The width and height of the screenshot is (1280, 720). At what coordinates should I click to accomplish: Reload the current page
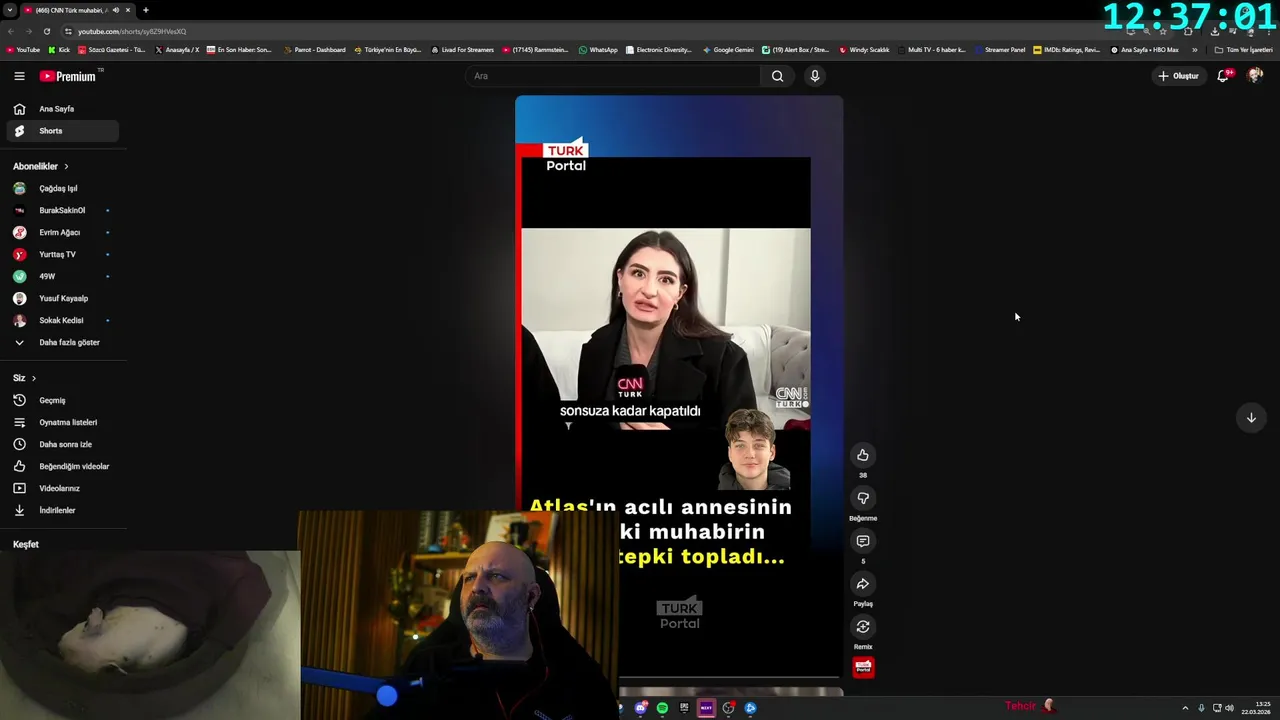(46, 31)
